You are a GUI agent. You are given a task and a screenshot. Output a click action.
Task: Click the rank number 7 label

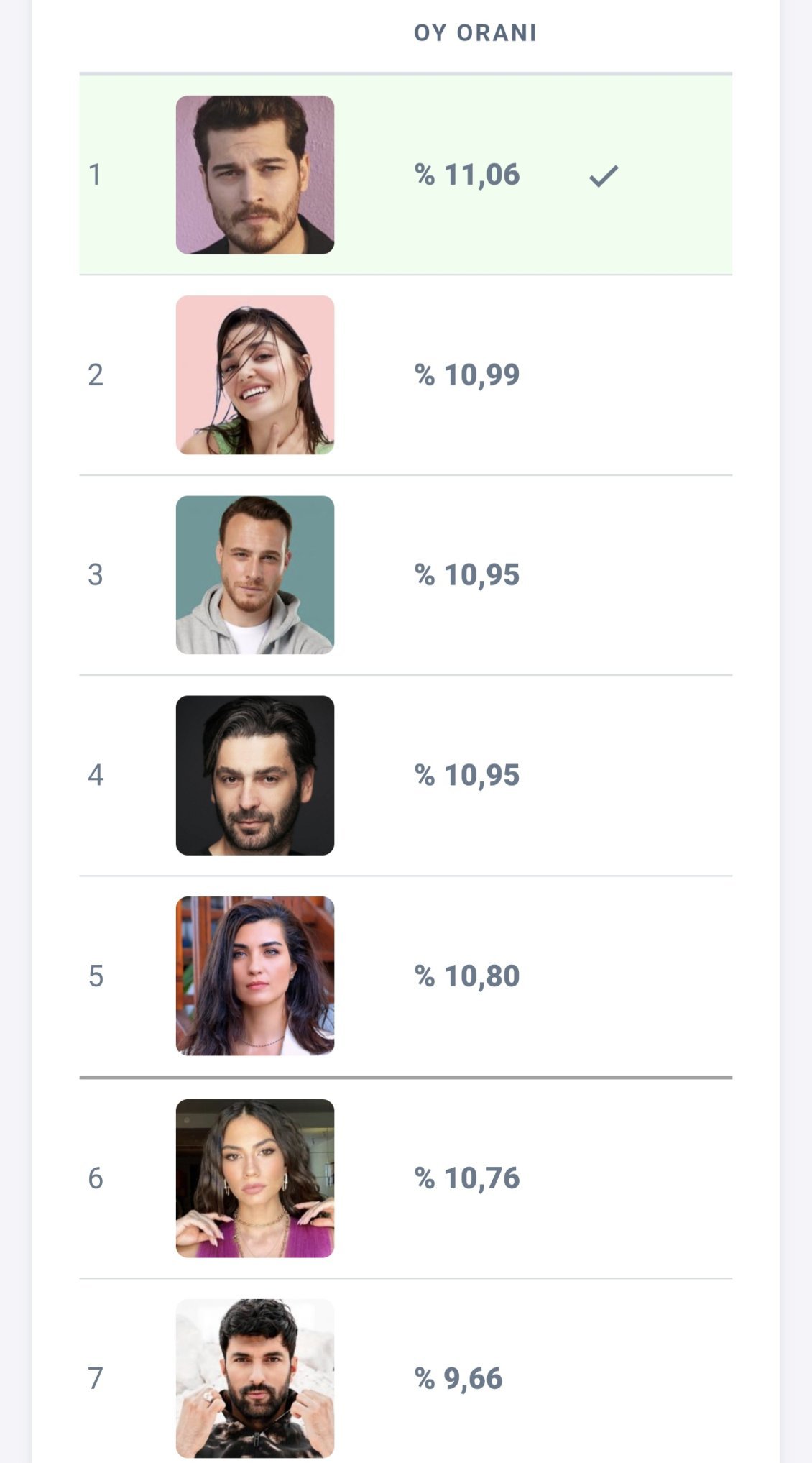click(x=96, y=1378)
